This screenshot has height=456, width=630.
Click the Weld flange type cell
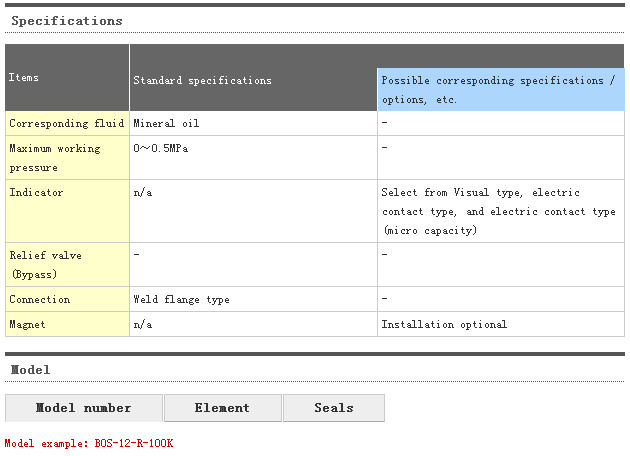(181, 299)
